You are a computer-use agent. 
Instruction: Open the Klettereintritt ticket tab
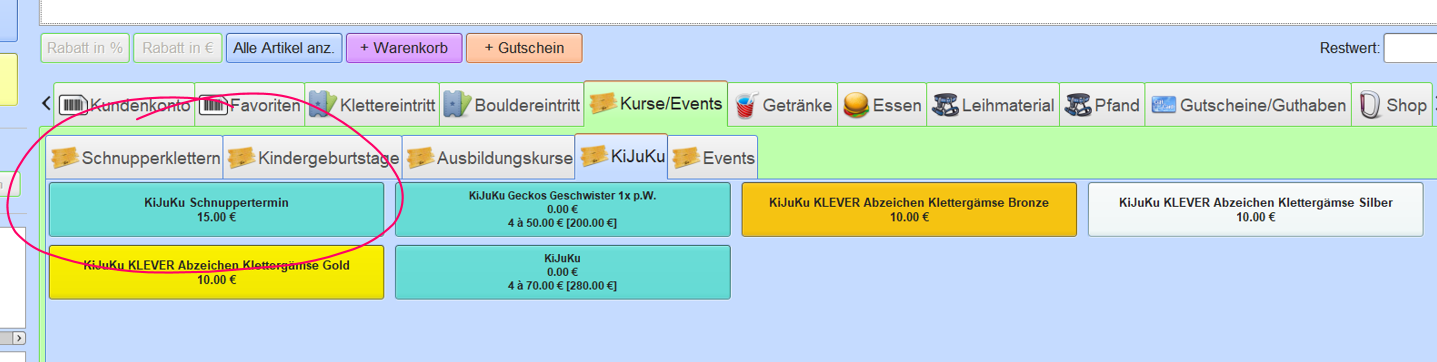tap(371, 105)
